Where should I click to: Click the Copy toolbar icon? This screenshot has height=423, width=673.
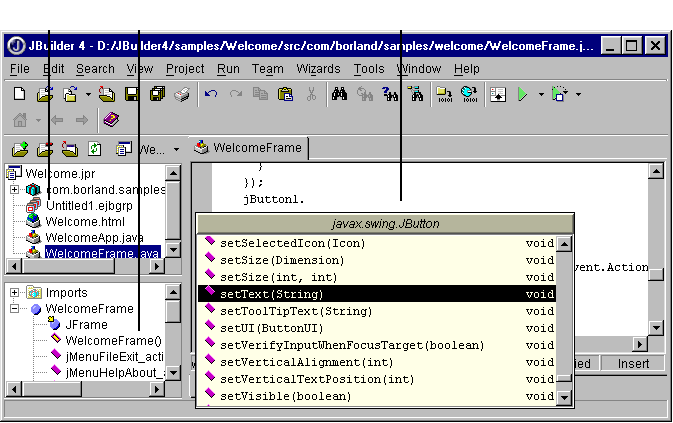[x=260, y=94]
